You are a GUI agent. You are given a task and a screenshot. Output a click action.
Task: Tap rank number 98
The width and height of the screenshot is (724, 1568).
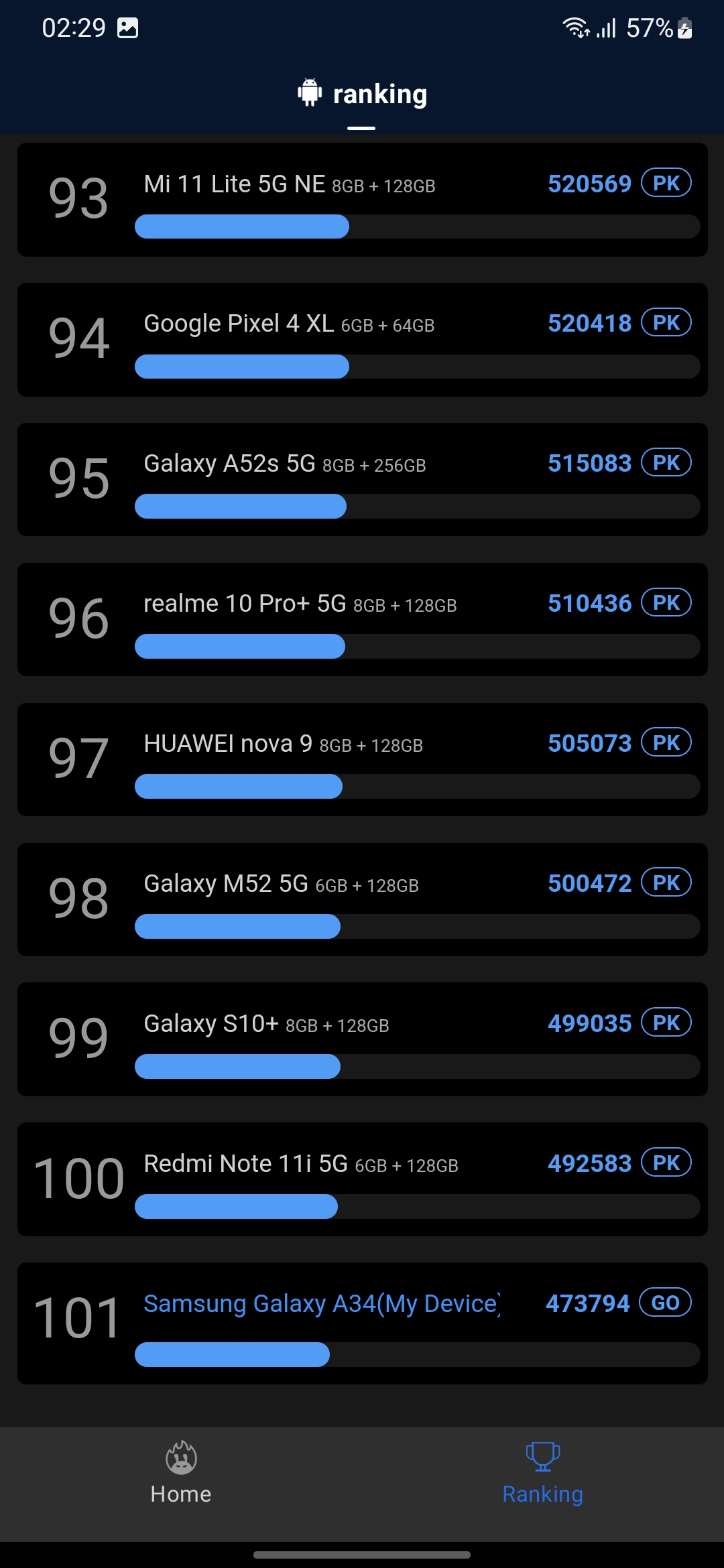pos(78,899)
